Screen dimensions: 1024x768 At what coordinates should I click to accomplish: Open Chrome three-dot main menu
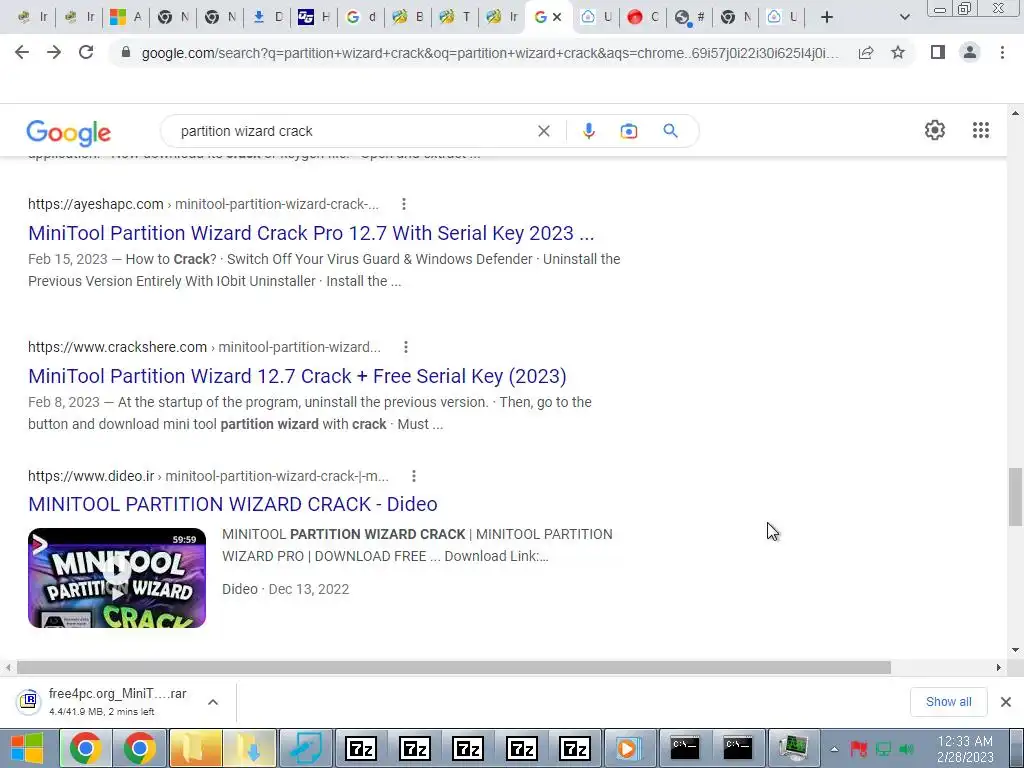[x=1002, y=52]
